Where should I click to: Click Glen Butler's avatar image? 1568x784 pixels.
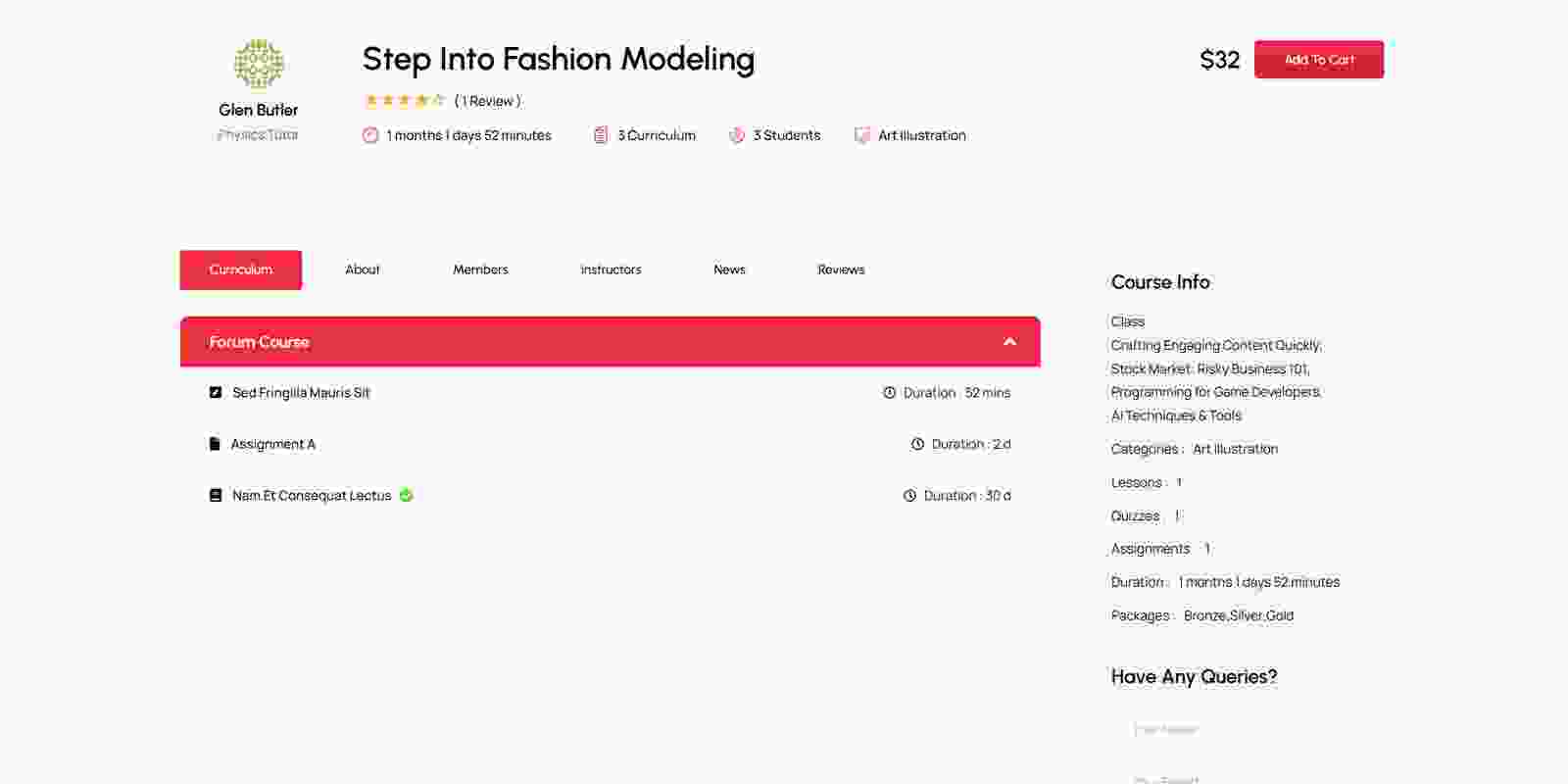point(259,65)
